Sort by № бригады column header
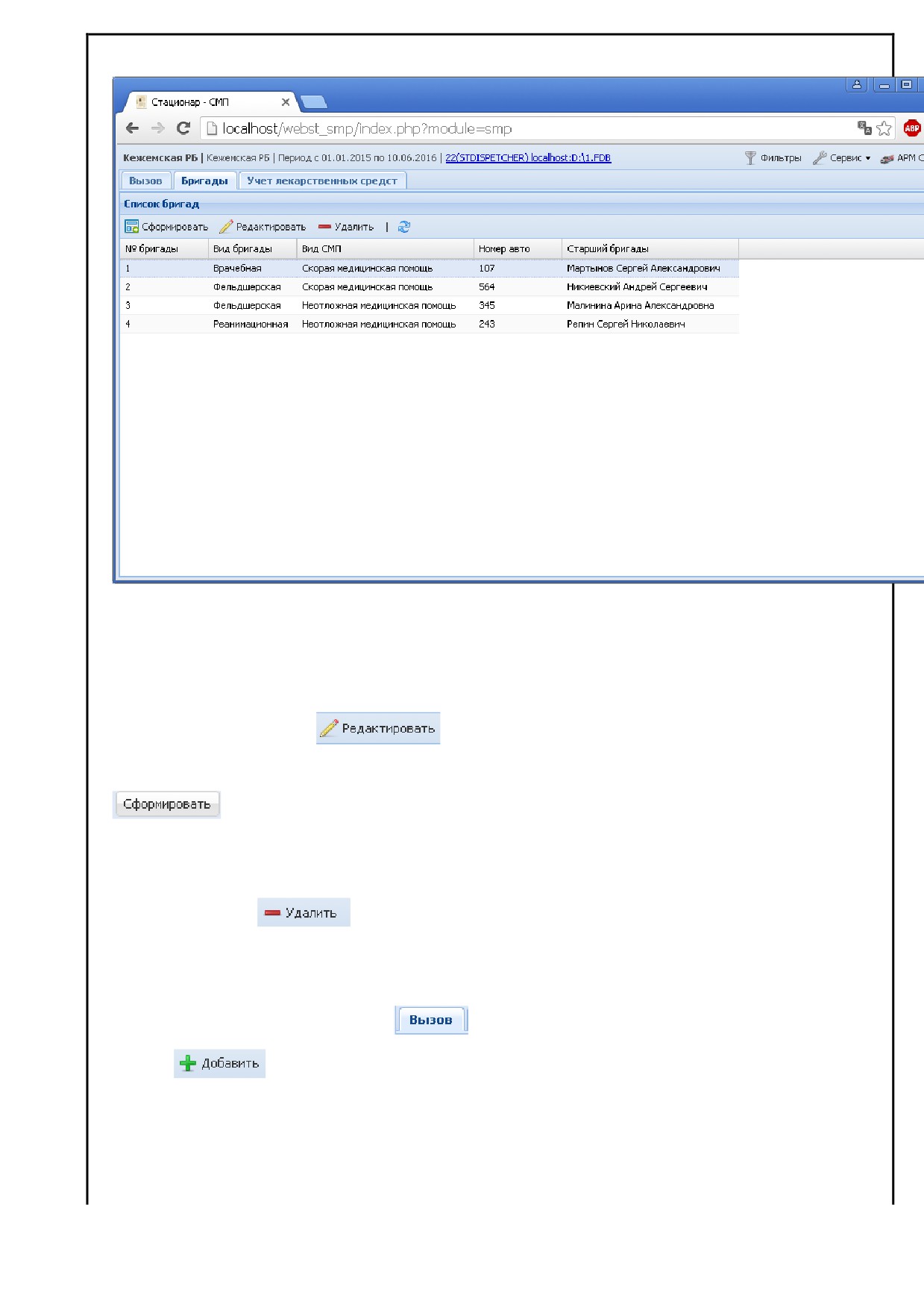This screenshot has width=924, height=1307. point(164,248)
